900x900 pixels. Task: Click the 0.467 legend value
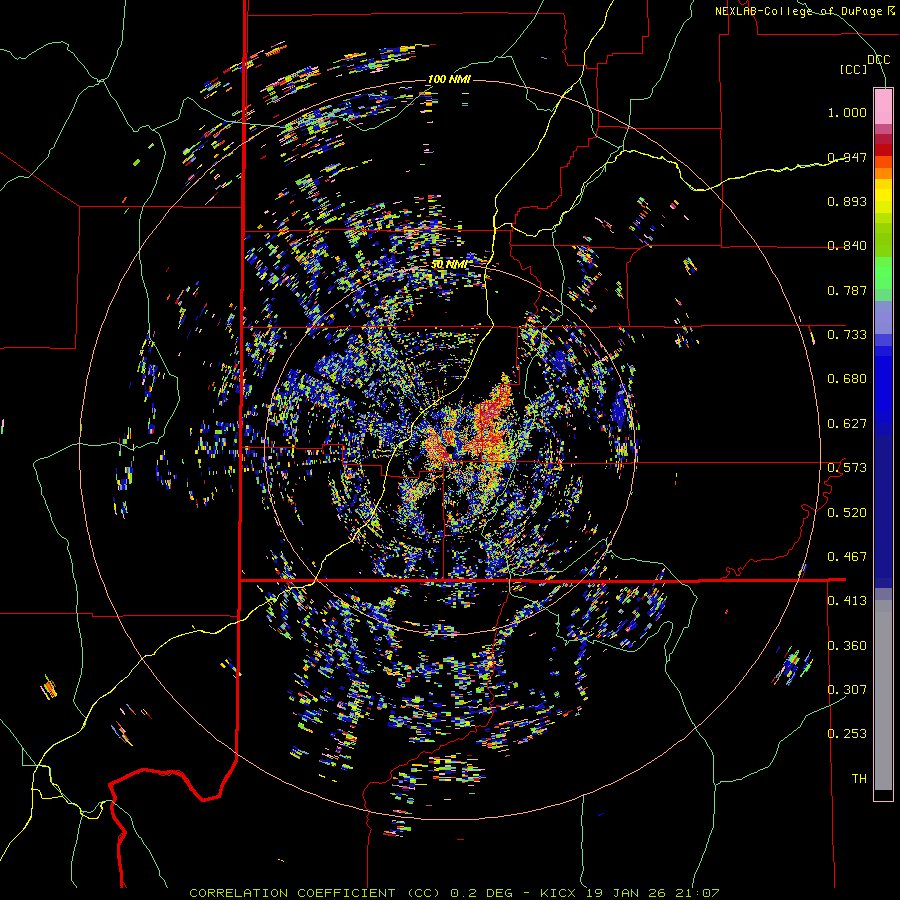847,557
